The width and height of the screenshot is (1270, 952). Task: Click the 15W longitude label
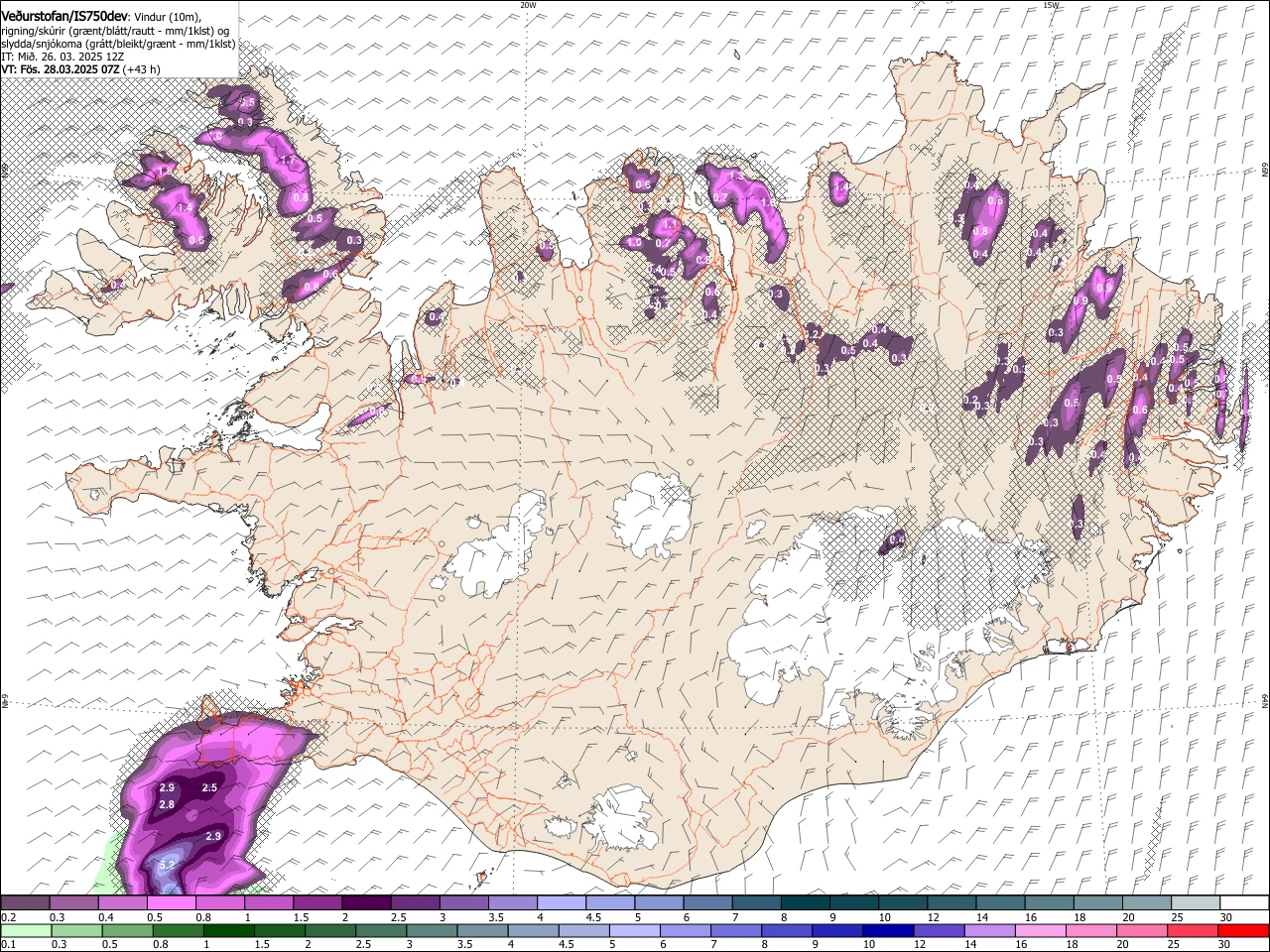pos(1051,5)
